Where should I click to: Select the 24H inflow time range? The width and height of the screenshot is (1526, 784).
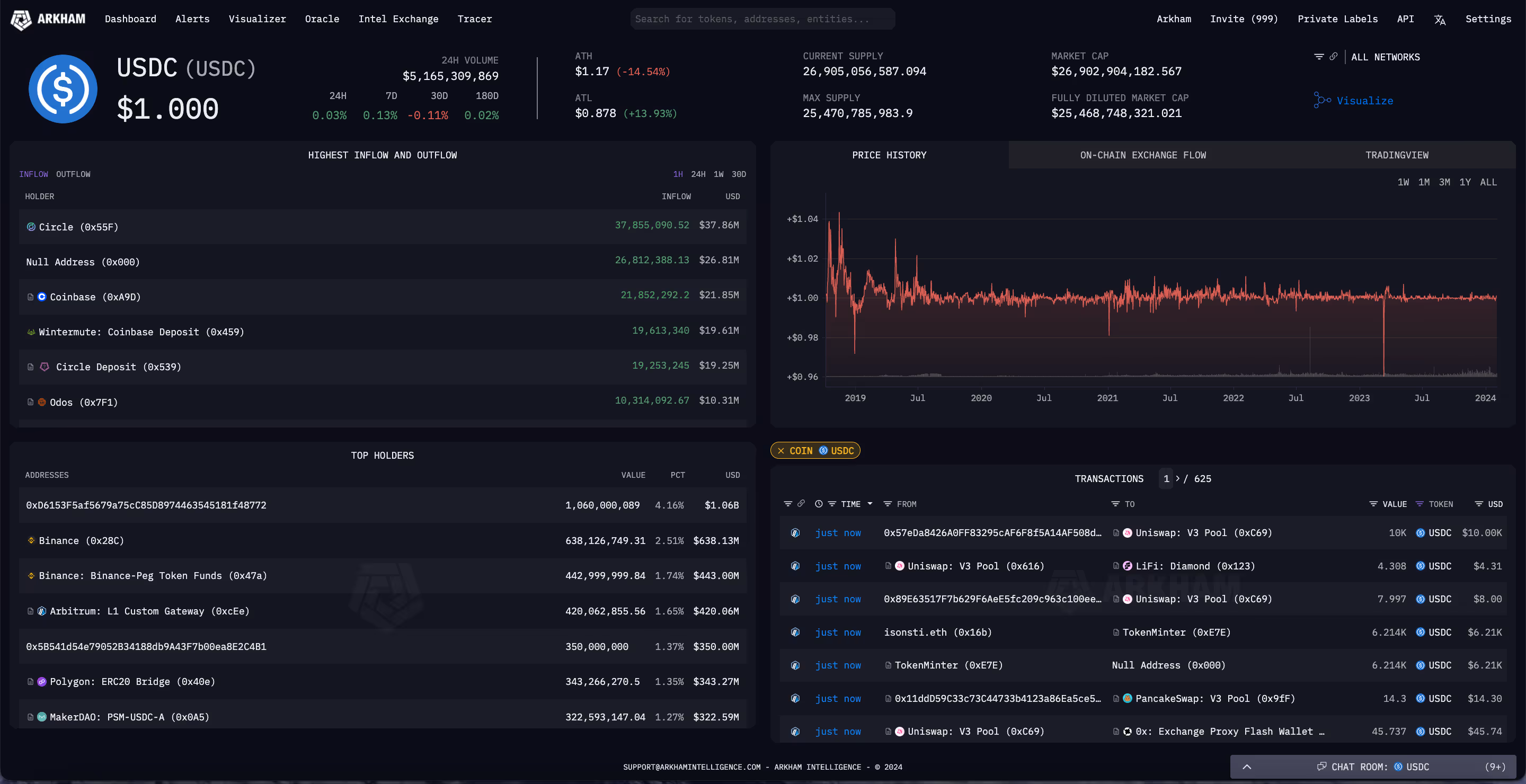698,174
